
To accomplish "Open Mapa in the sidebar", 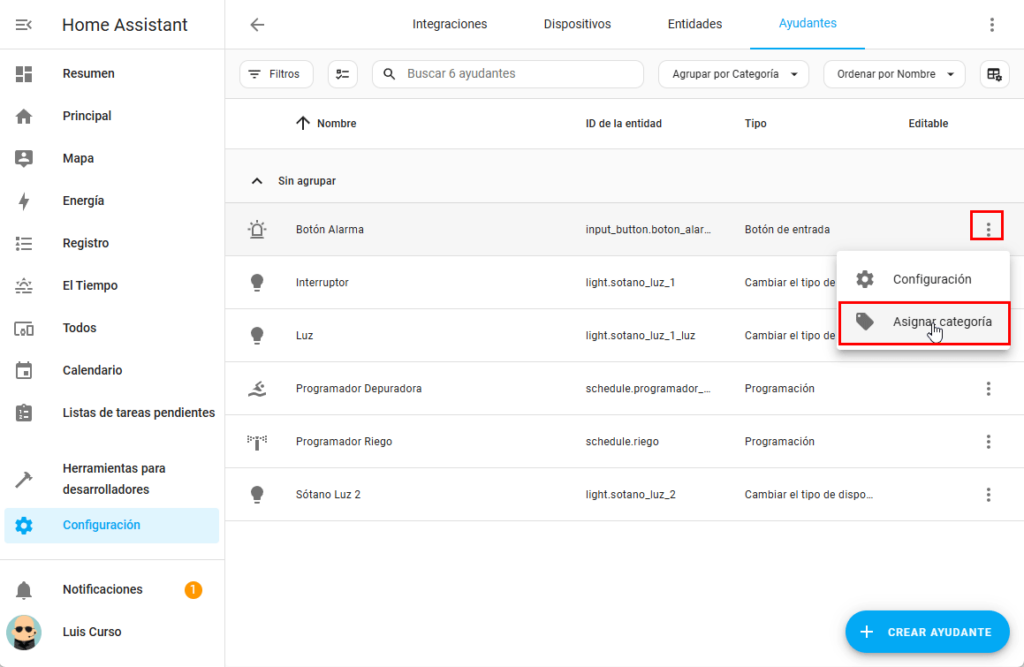I will coord(78,158).
